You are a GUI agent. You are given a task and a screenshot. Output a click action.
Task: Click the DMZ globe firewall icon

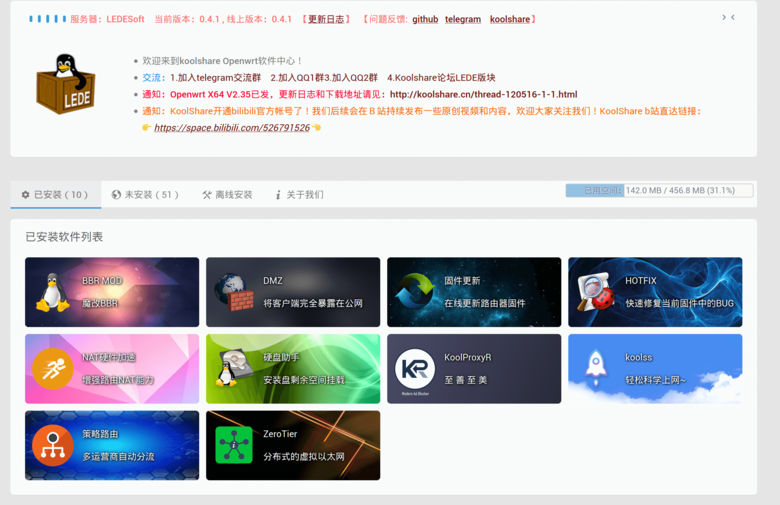pyautogui.click(x=234, y=292)
